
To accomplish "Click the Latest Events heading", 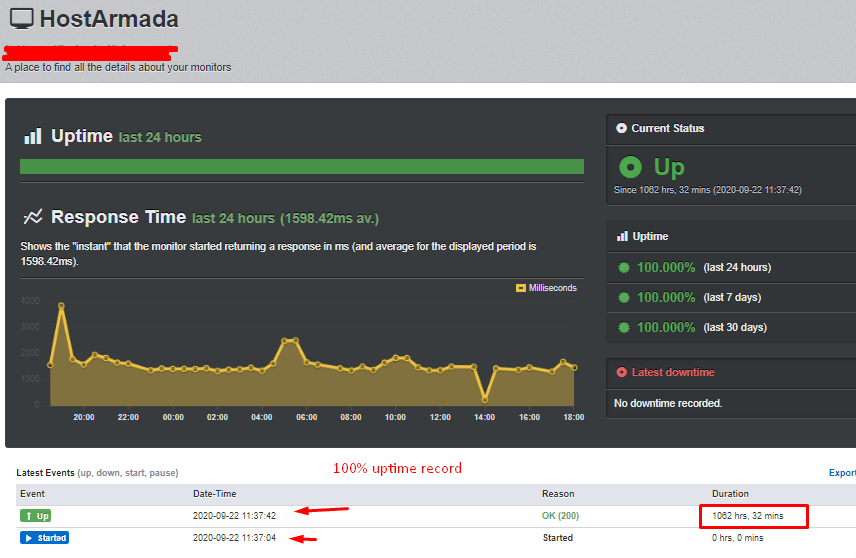I will [45, 473].
